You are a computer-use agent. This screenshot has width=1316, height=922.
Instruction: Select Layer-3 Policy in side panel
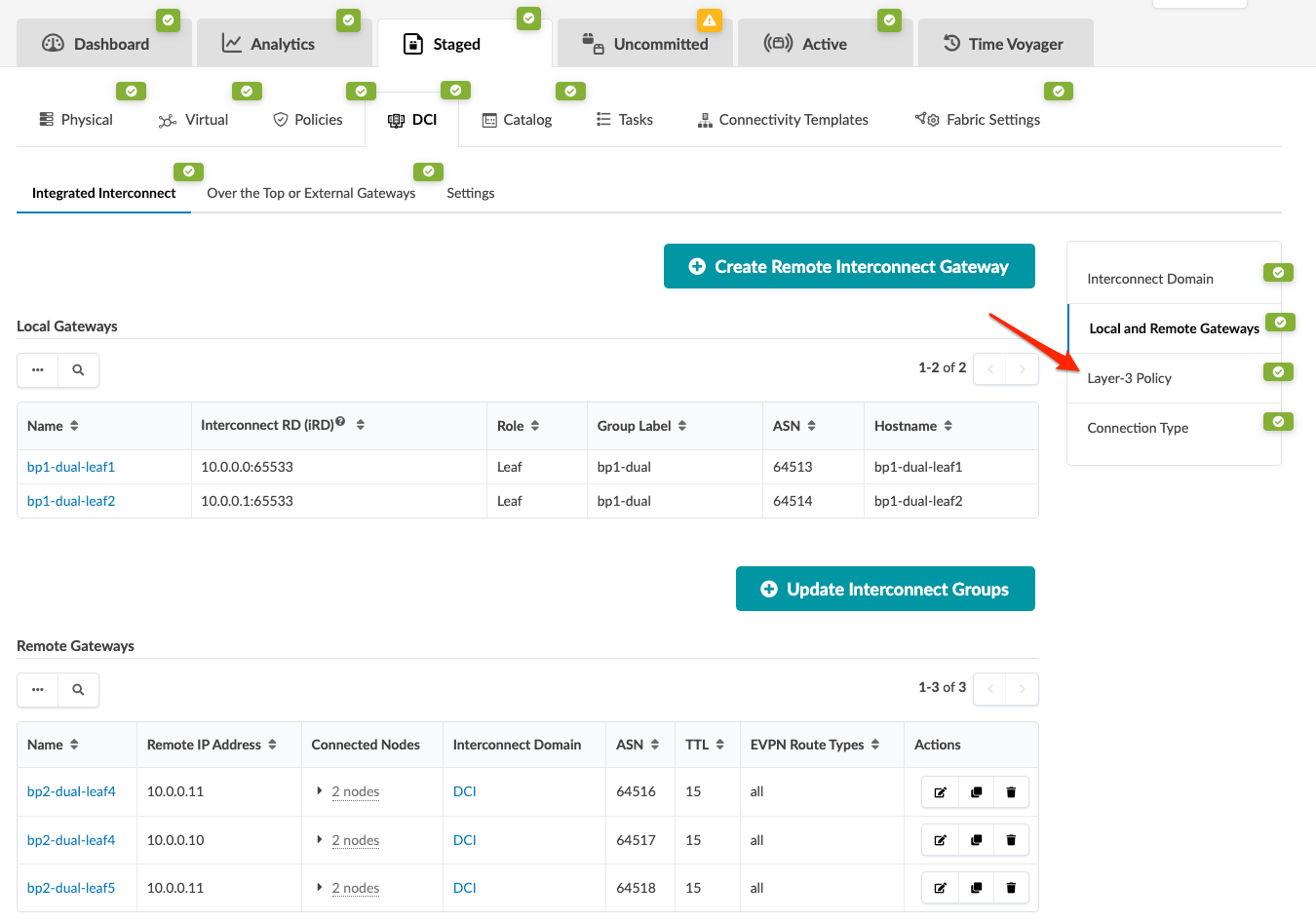click(x=1129, y=378)
